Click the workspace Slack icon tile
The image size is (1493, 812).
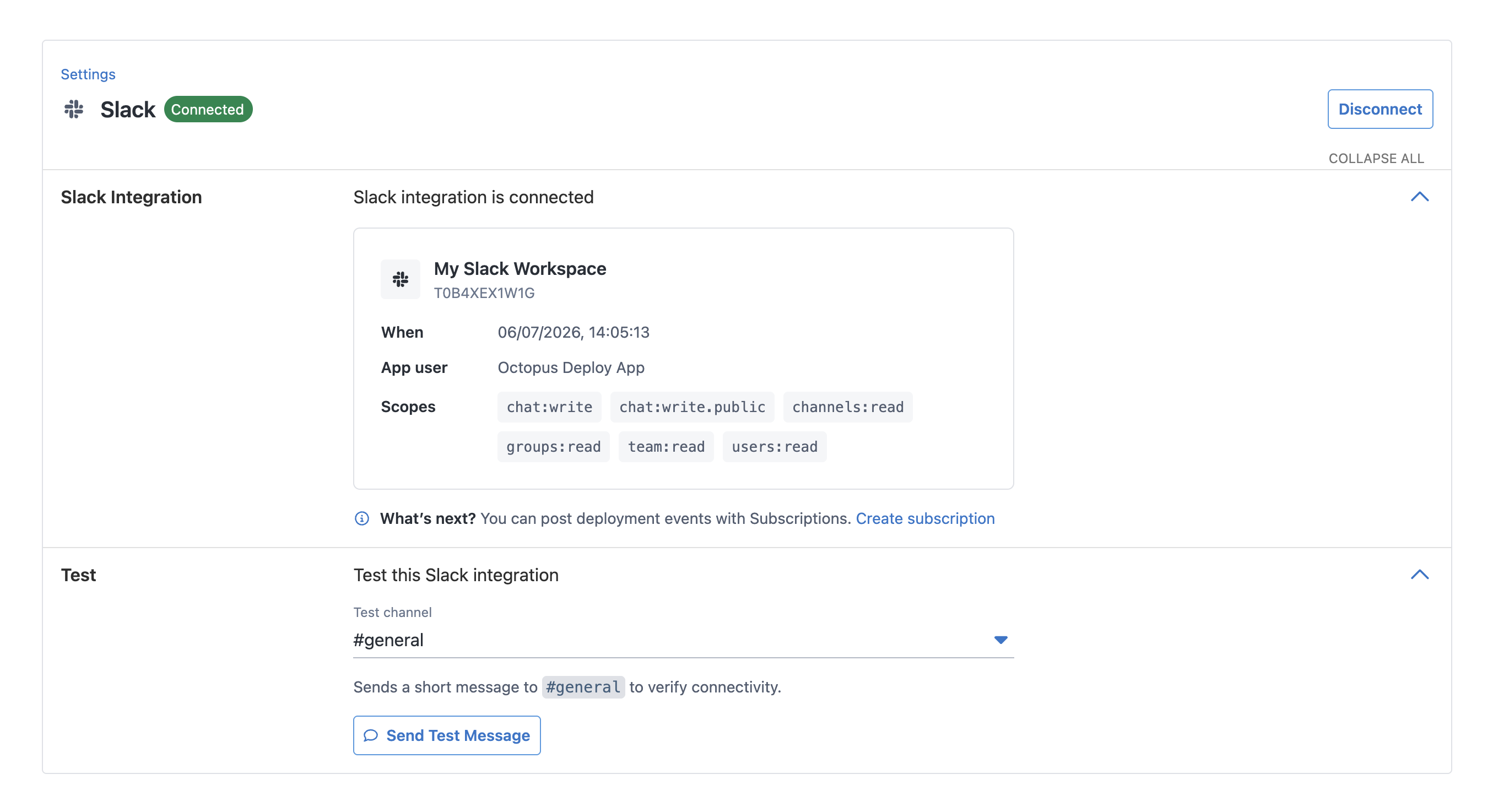point(400,279)
